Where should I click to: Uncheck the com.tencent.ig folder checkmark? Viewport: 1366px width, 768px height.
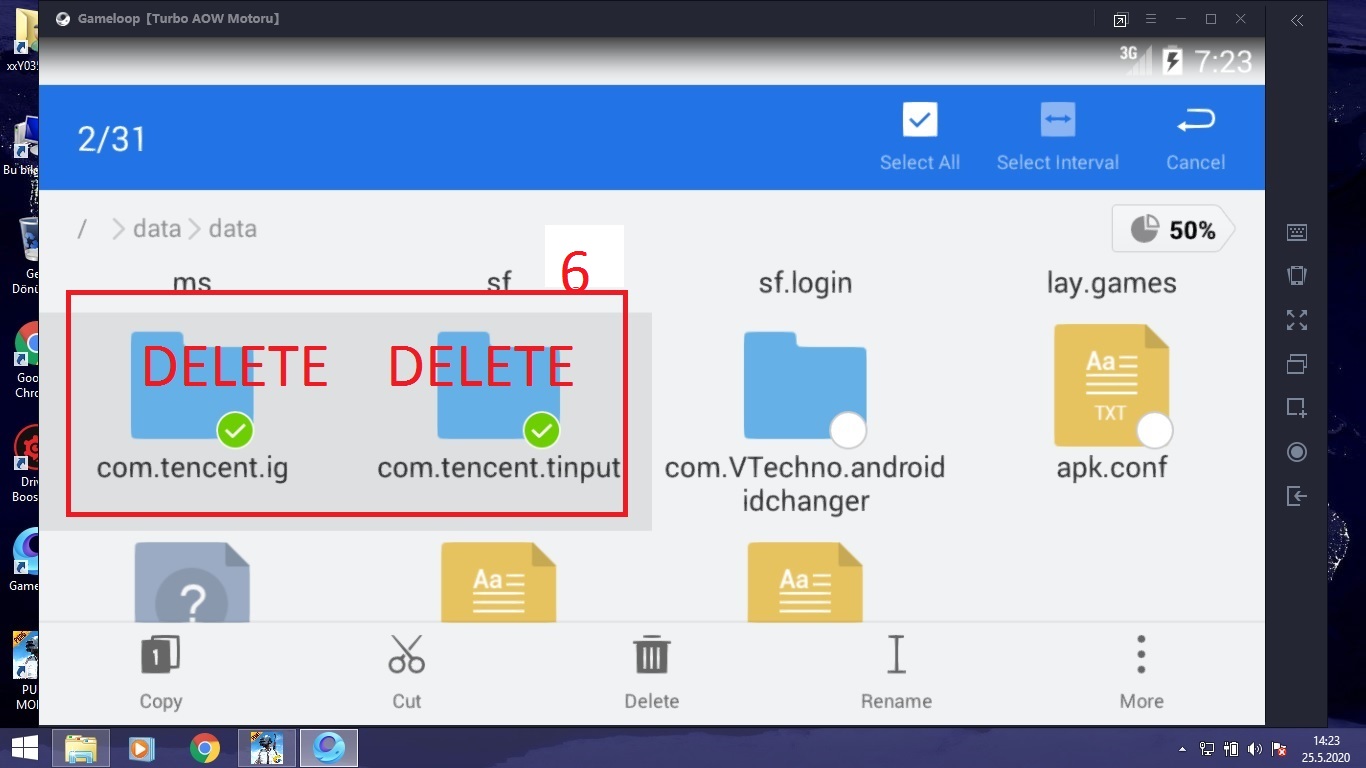235,431
